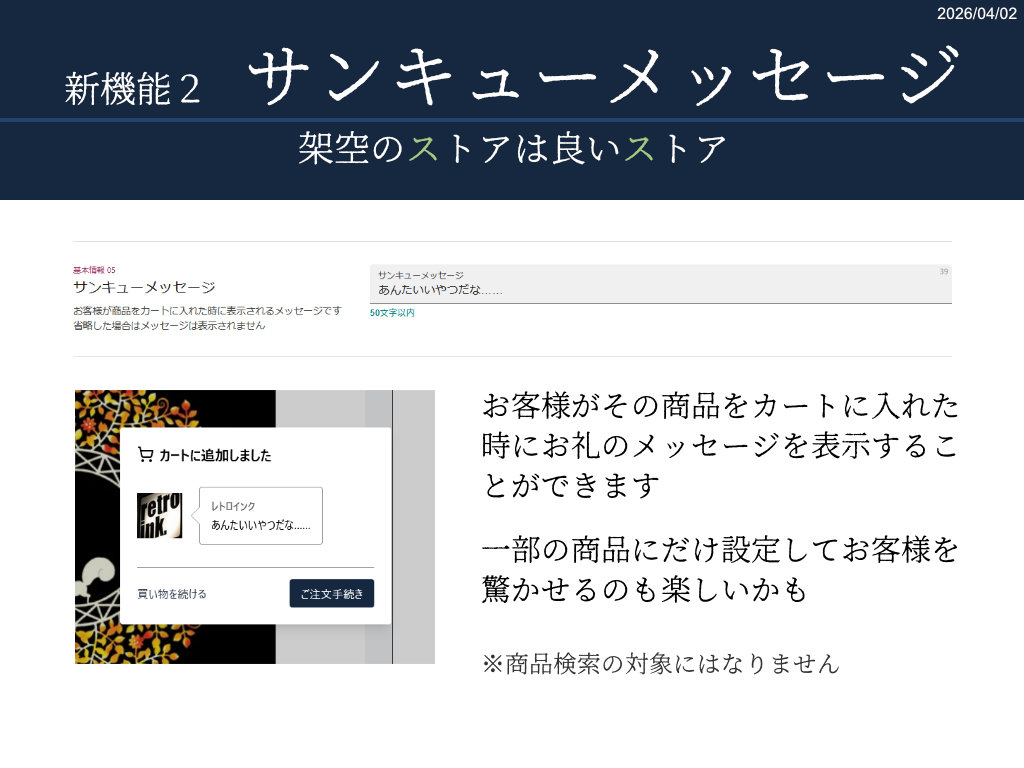Open the 買い物を続ける link
Viewport: 1024px width, 768px height.
coord(172,593)
